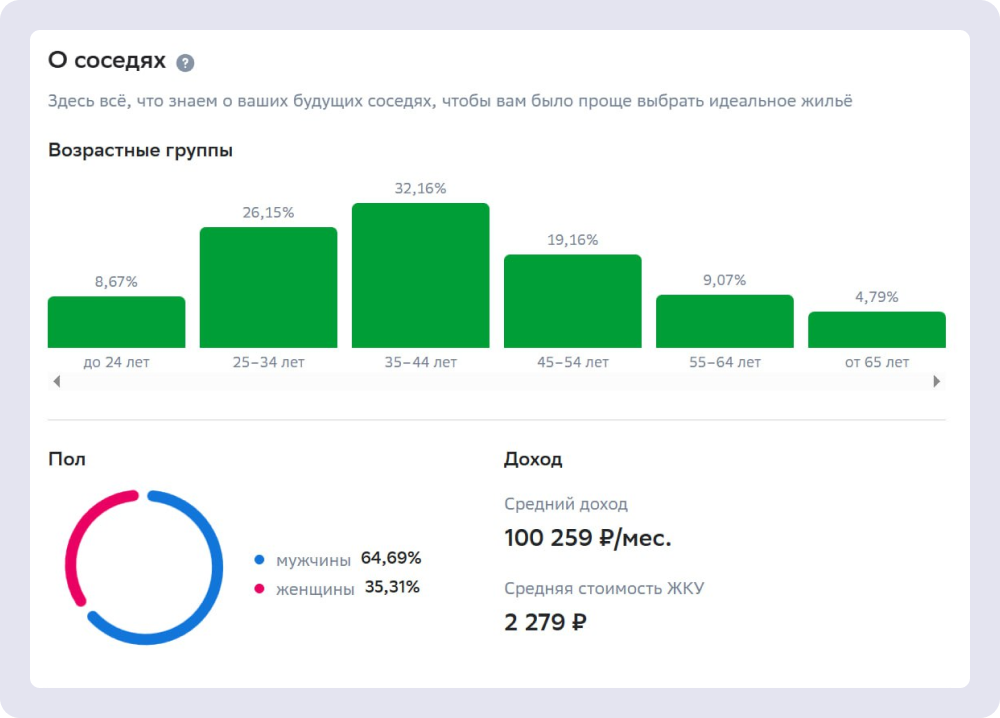Click the О соседях heading
The height and width of the screenshot is (718, 1000).
107,61
